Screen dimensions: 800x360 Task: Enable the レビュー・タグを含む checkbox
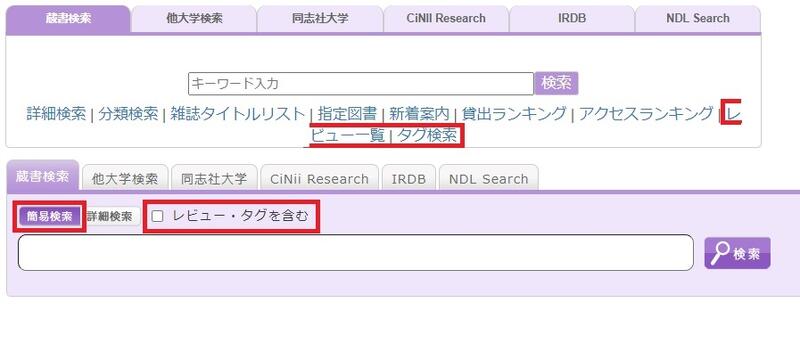[x=158, y=216]
